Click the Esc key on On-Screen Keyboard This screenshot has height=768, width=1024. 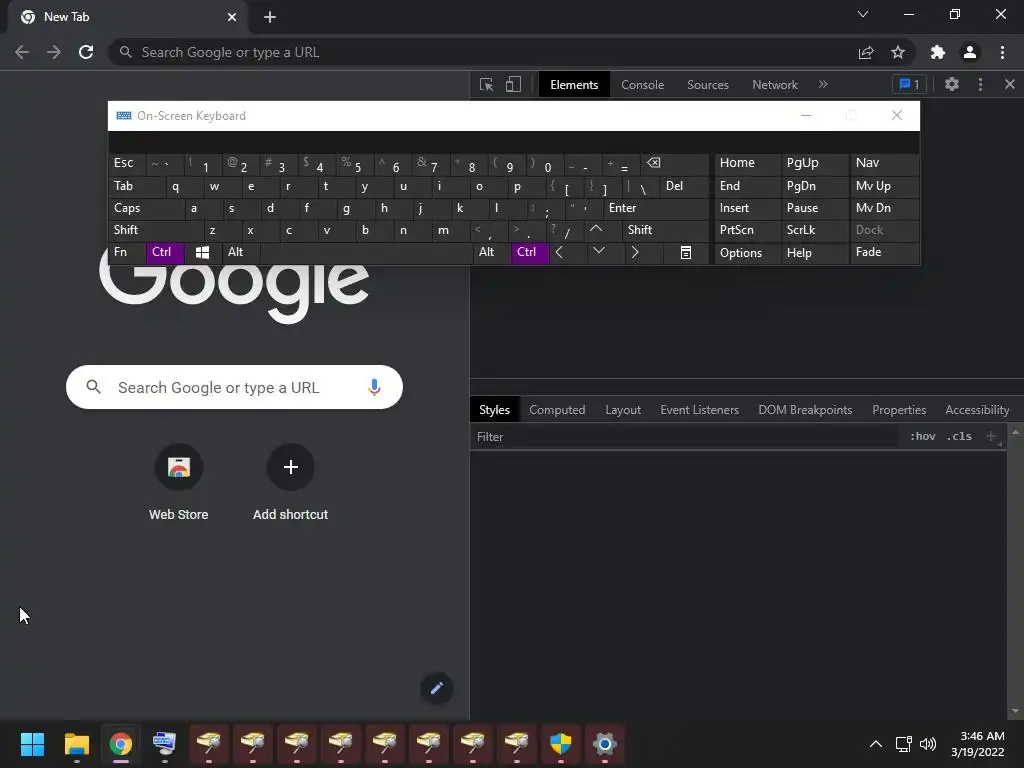coord(127,163)
